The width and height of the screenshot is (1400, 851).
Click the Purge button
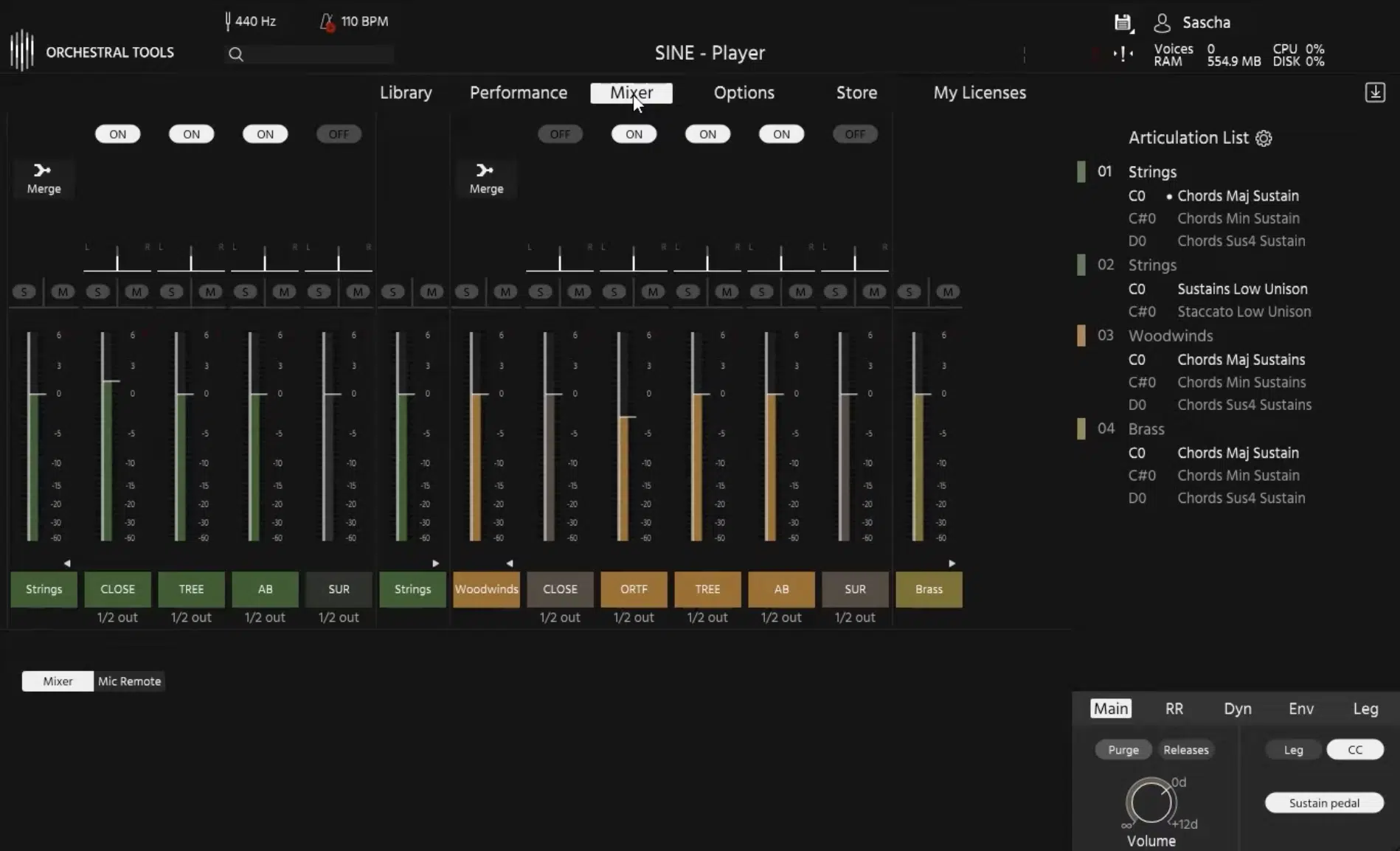point(1123,750)
